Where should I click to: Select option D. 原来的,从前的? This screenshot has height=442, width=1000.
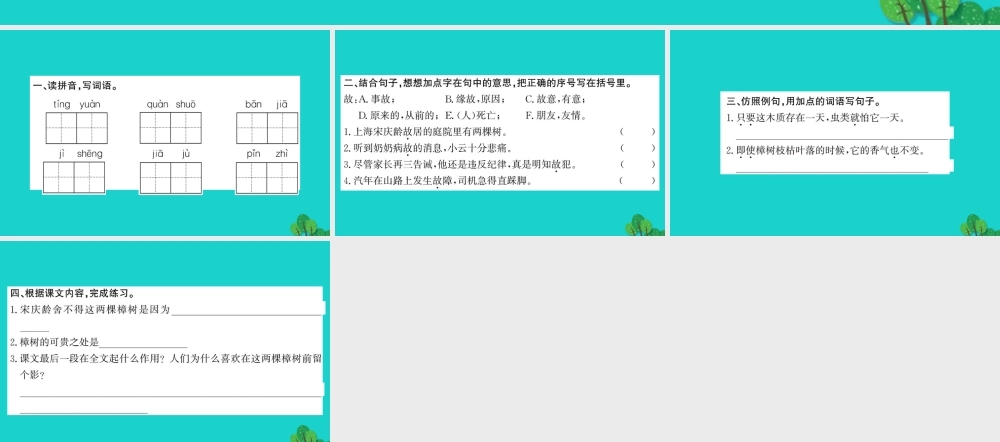(x=398, y=115)
